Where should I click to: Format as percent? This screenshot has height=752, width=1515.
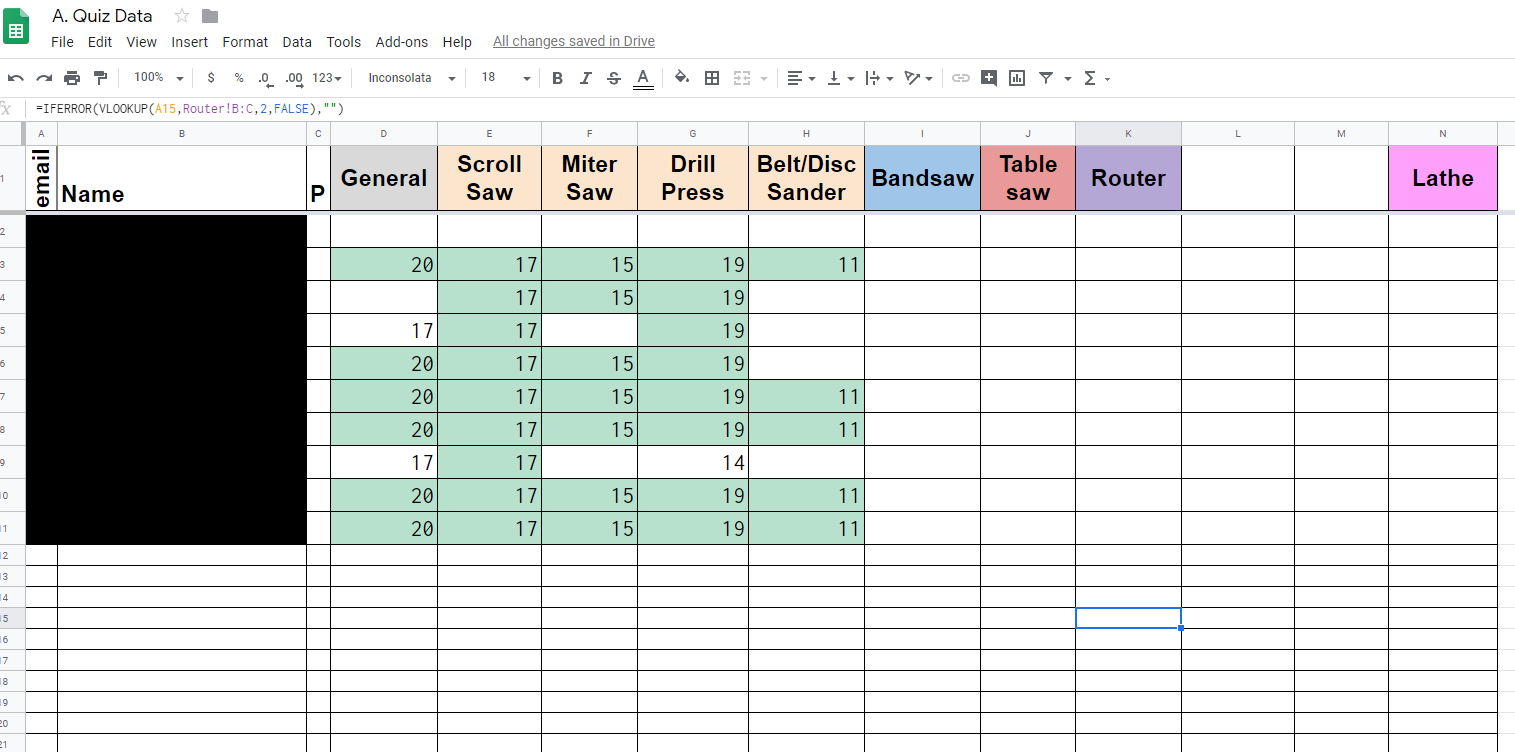(239, 78)
